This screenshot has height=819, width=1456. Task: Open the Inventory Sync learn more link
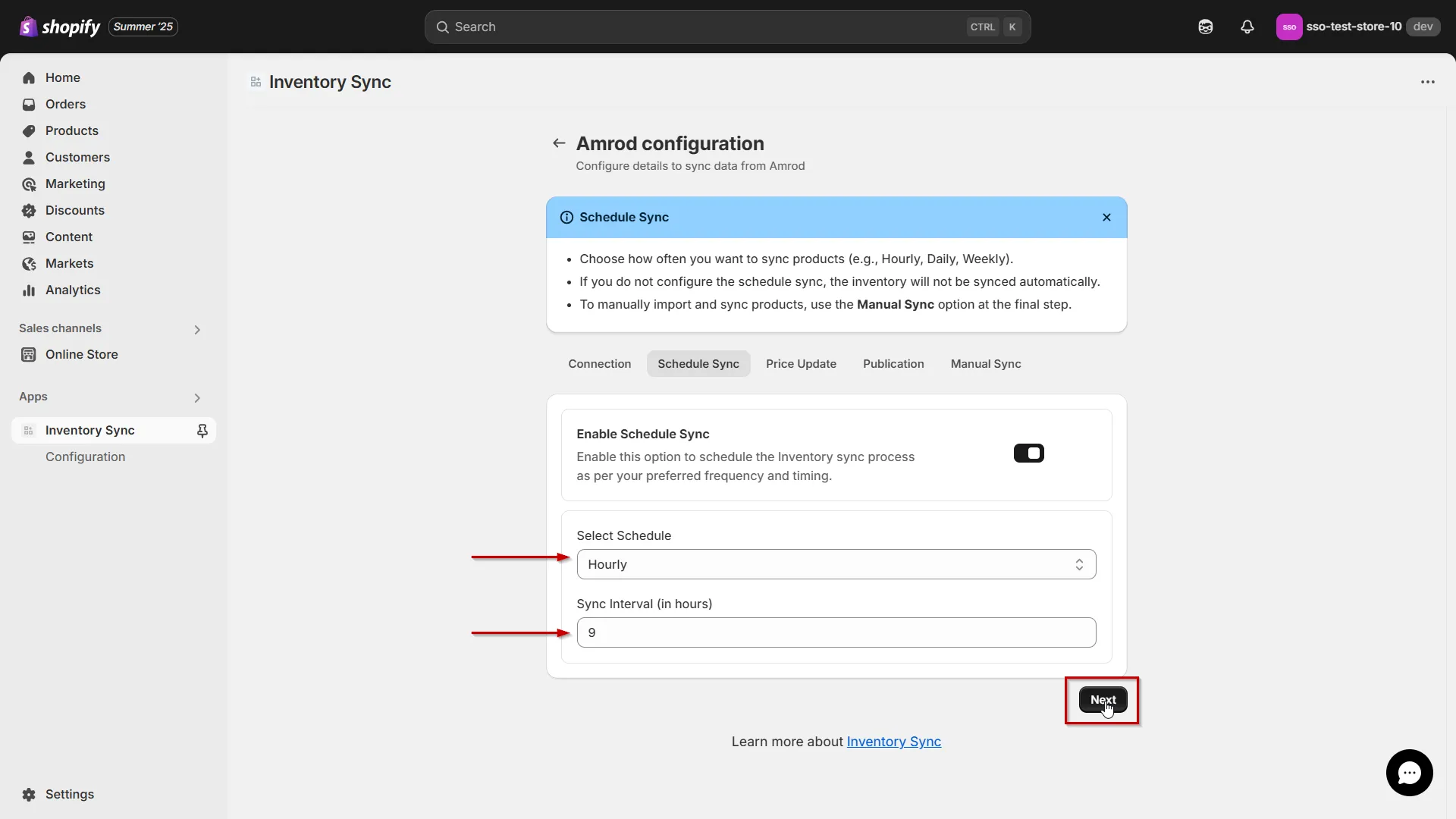pos(893,742)
